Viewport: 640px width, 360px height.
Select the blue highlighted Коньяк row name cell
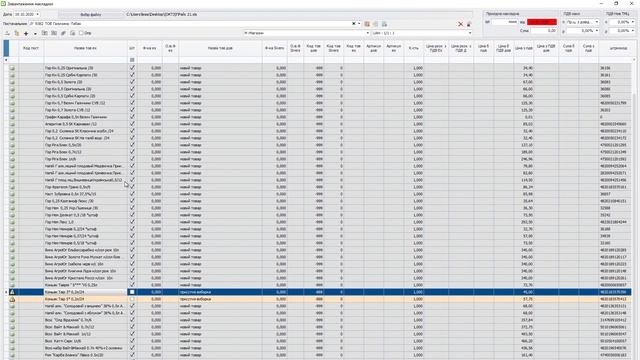(x=85, y=292)
